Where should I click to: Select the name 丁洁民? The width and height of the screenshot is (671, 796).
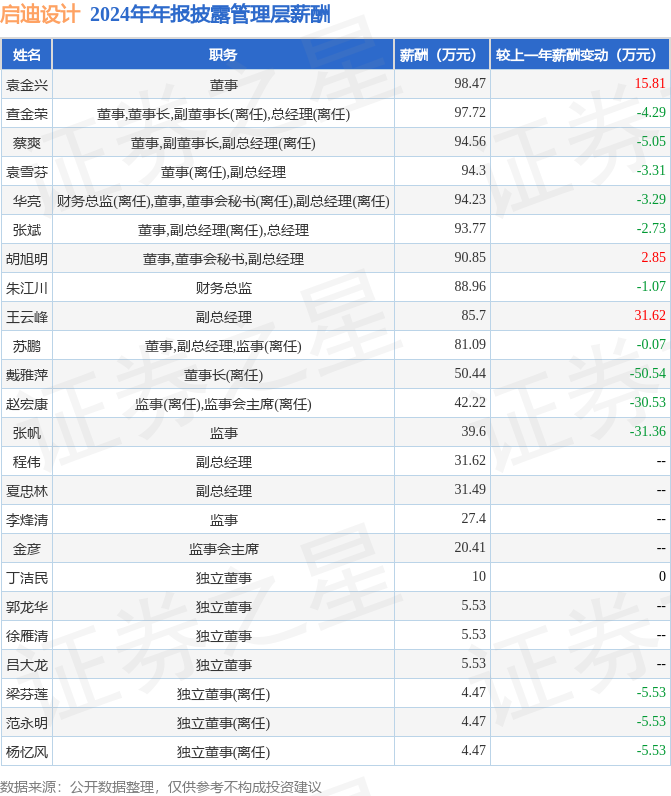pyautogui.click(x=26, y=577)
